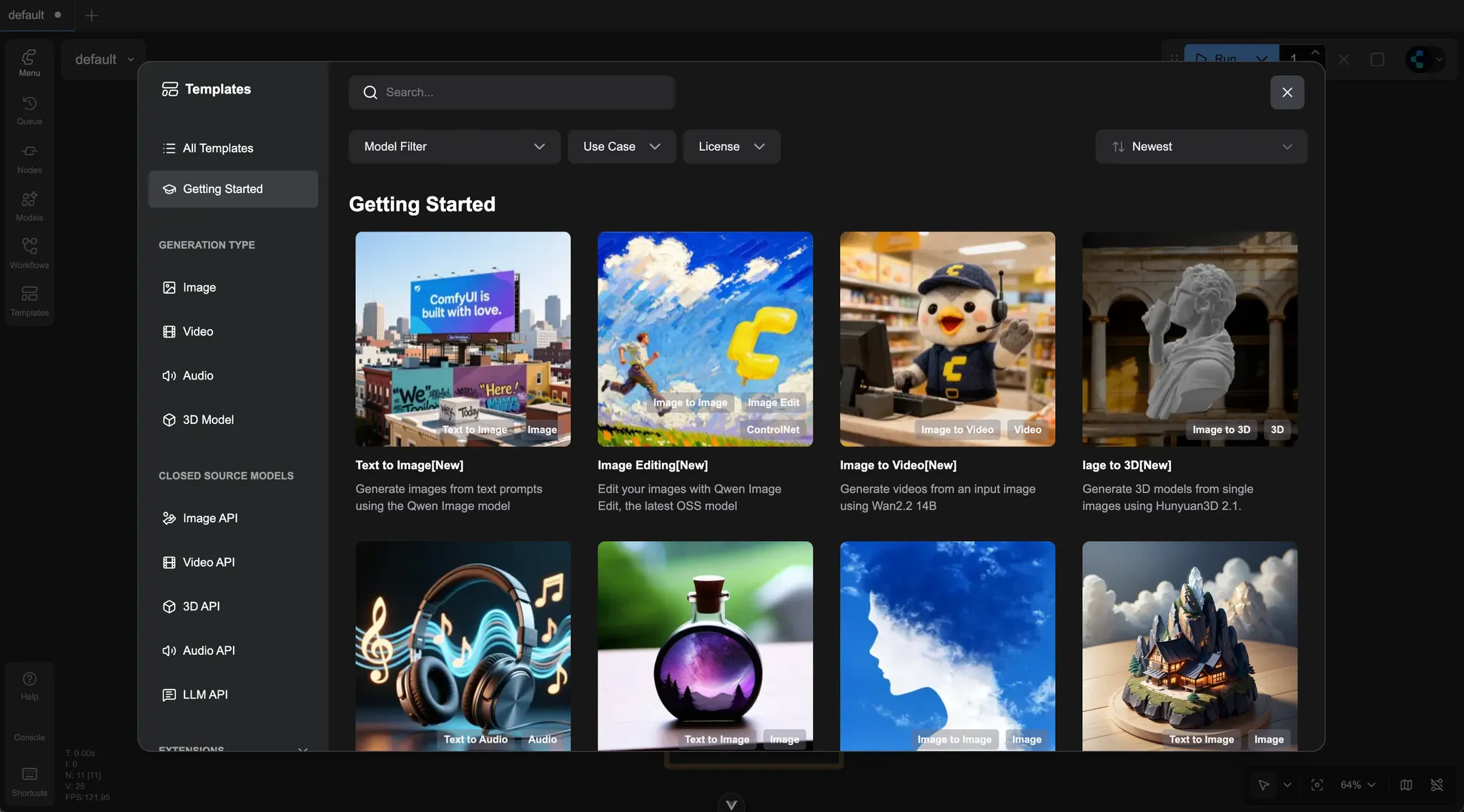Open the Use Case filter dropdown
Image resolution: width=1464 pixels, height=812 pixels.
coord(620,146)
